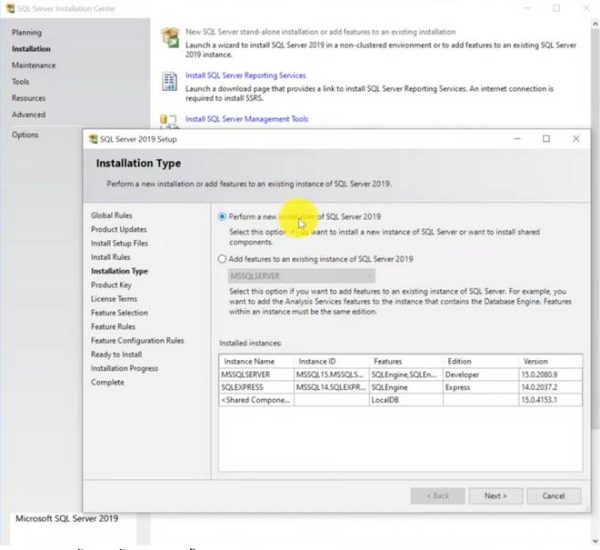Click Install SQL Server Reporting Services link

tap(246, 75)
